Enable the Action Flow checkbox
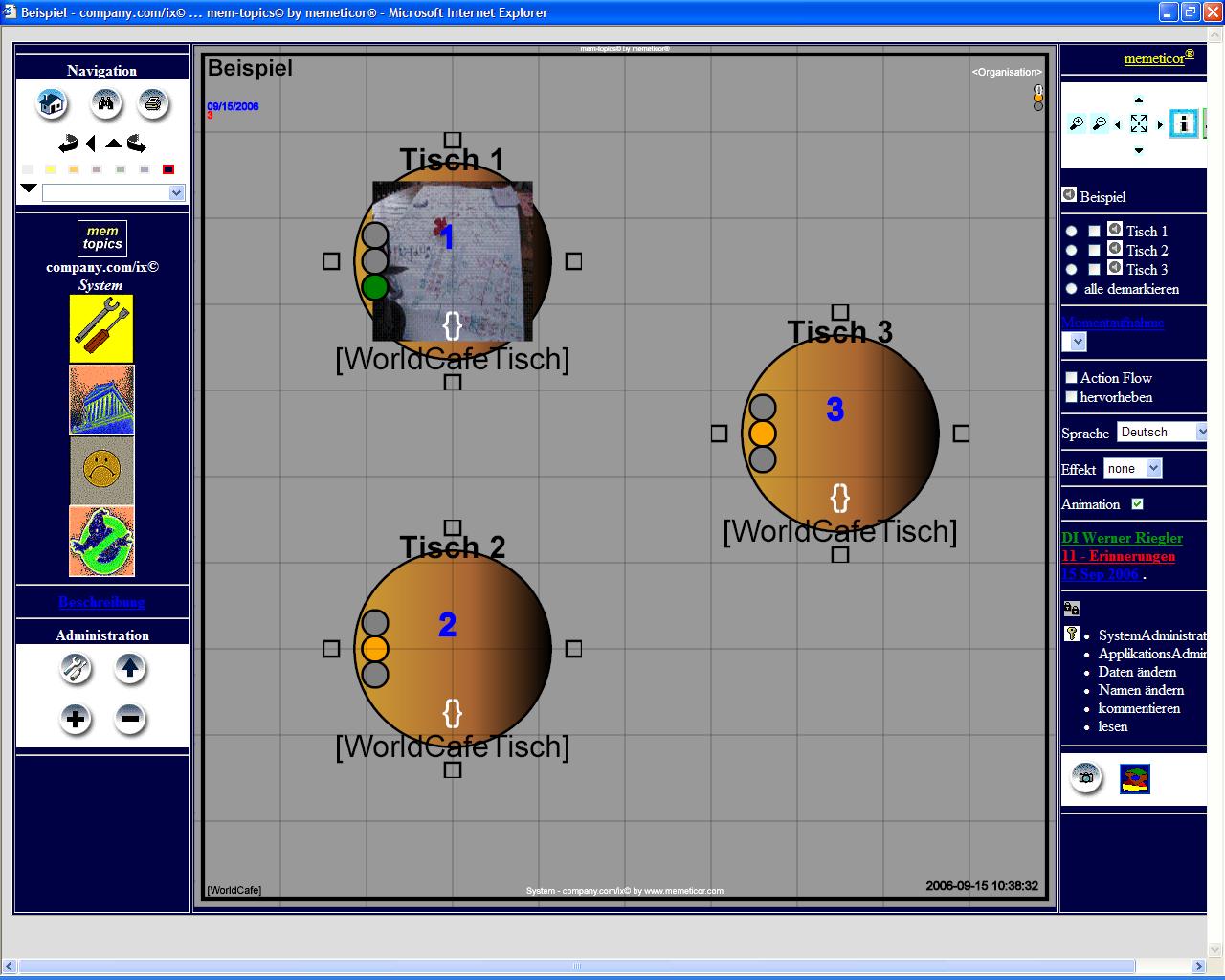Image resolution: width=1225 pixels, height=980 pixels. coord(1071,378)
